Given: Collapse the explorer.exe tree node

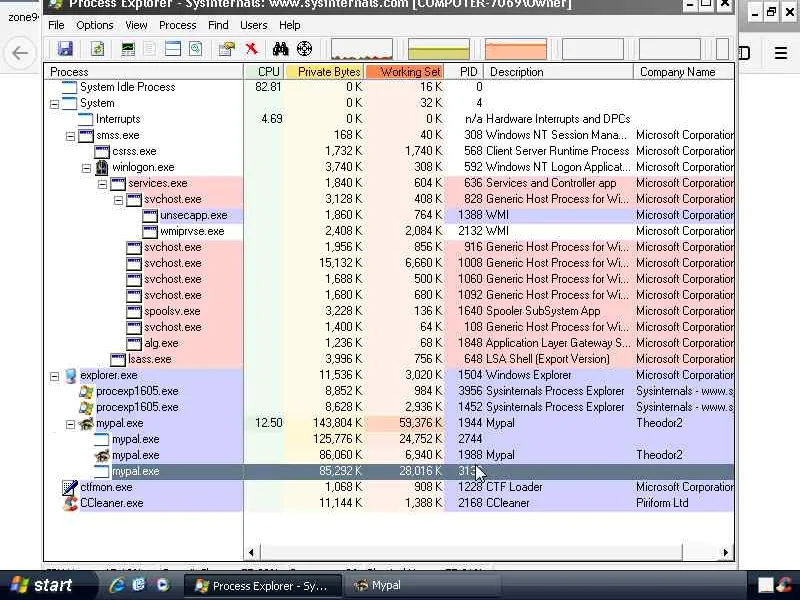Looking at the screenshot, I should click(54, 377).
